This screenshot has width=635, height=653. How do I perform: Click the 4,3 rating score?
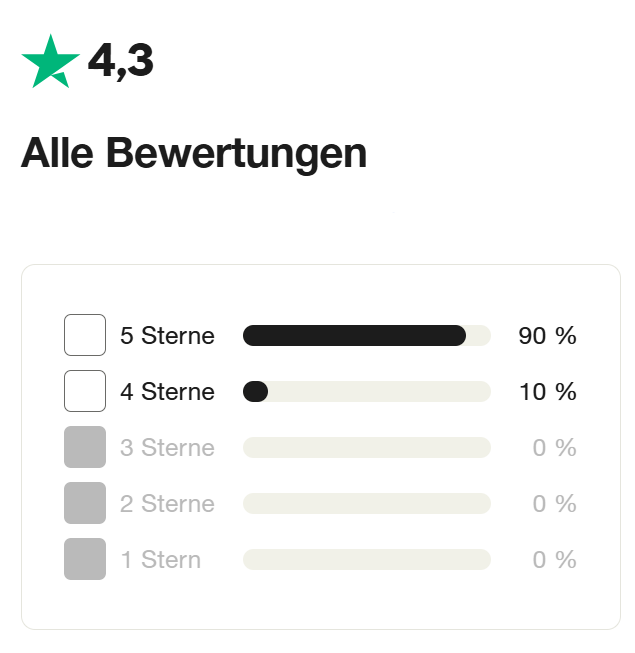[x=120, y=62]
